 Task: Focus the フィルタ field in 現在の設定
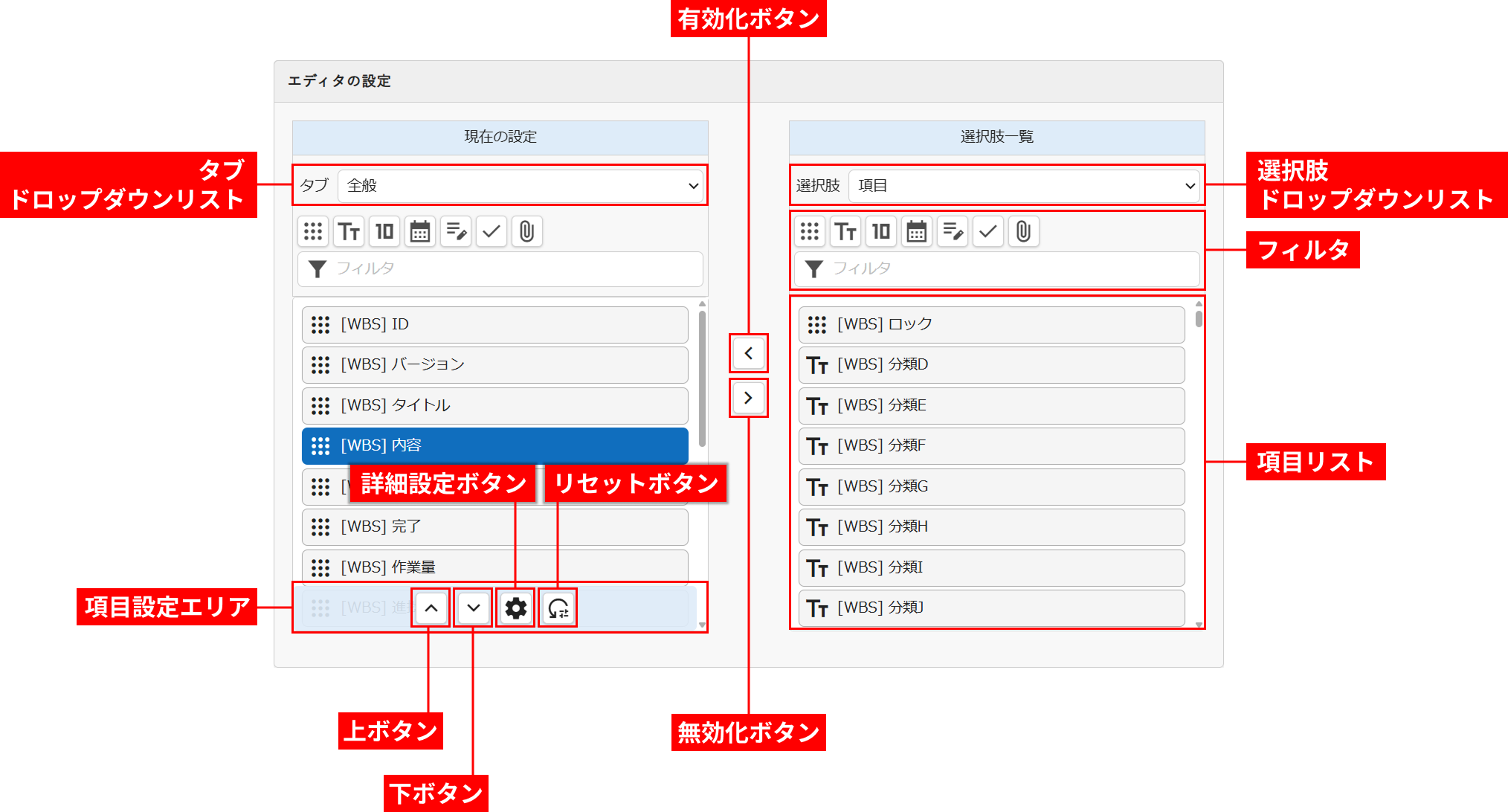coord(500,268)
